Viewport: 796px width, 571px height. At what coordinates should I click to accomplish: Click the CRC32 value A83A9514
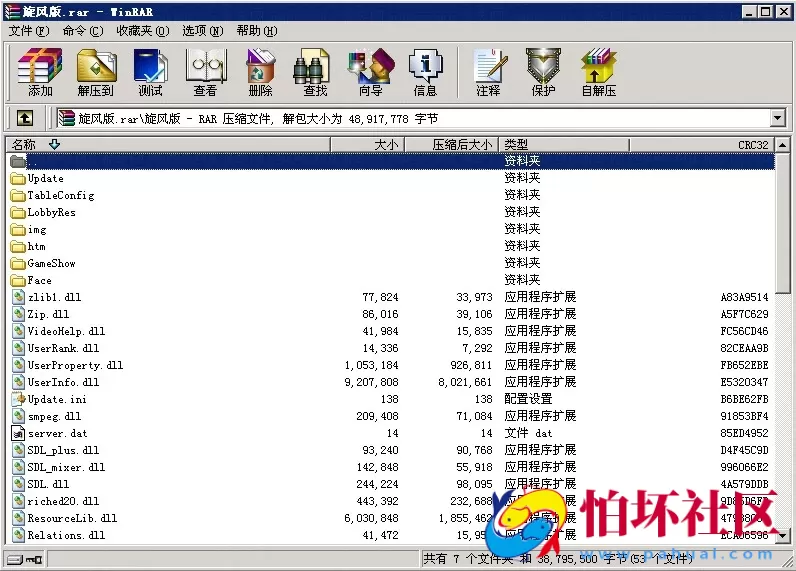pos(744,297)
